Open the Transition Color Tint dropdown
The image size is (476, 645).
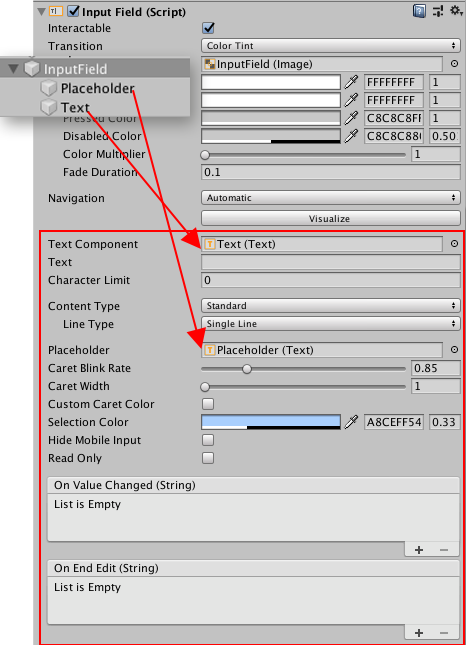(331, 46)
